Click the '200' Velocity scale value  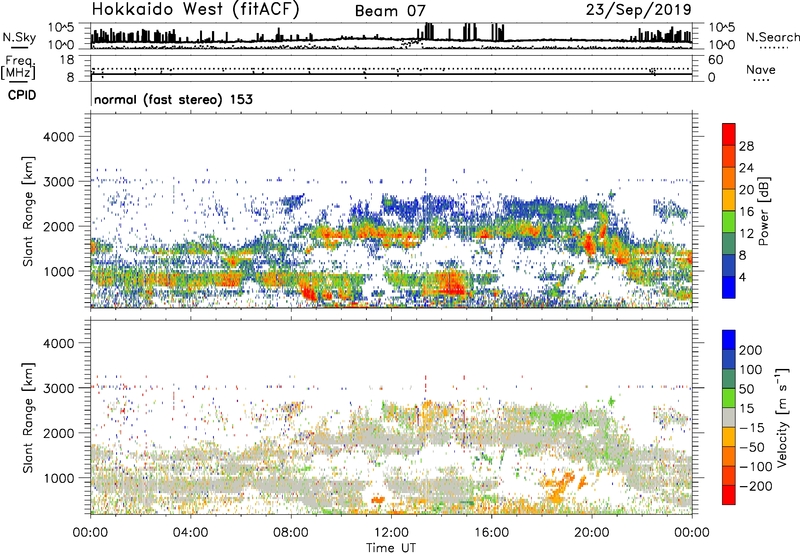751,350
